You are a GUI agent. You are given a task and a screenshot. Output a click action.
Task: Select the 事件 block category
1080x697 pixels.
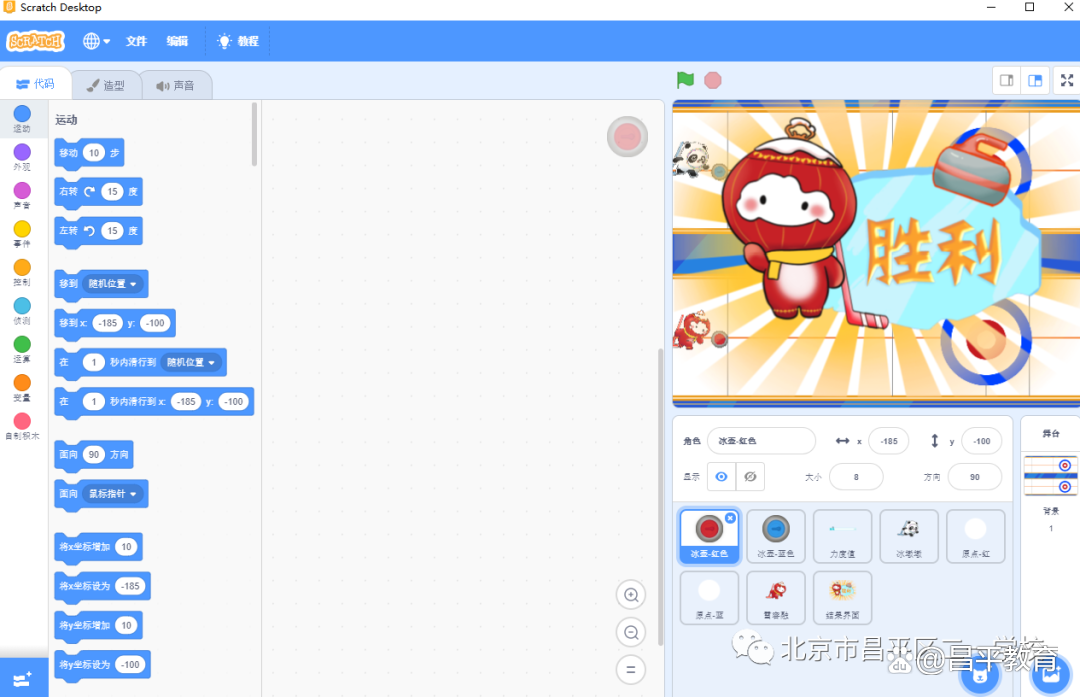[22, 234]
